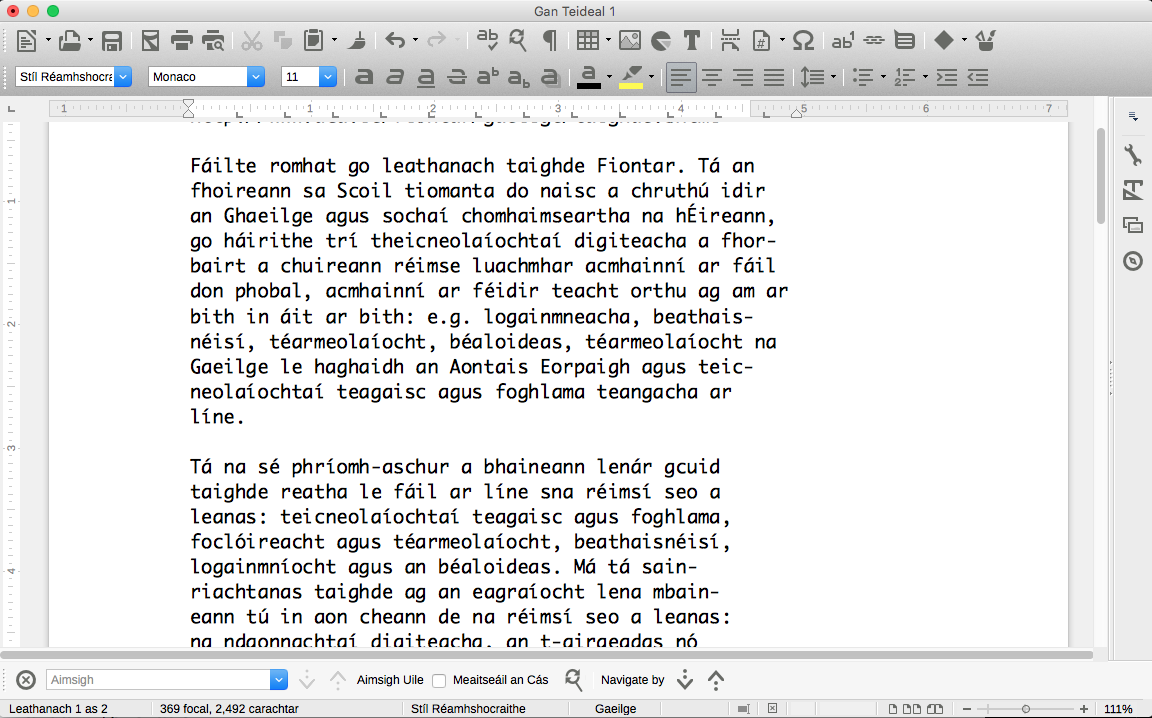Click the Undo arrow icon
1152x718 pixels.
click(x=395, y=41)
